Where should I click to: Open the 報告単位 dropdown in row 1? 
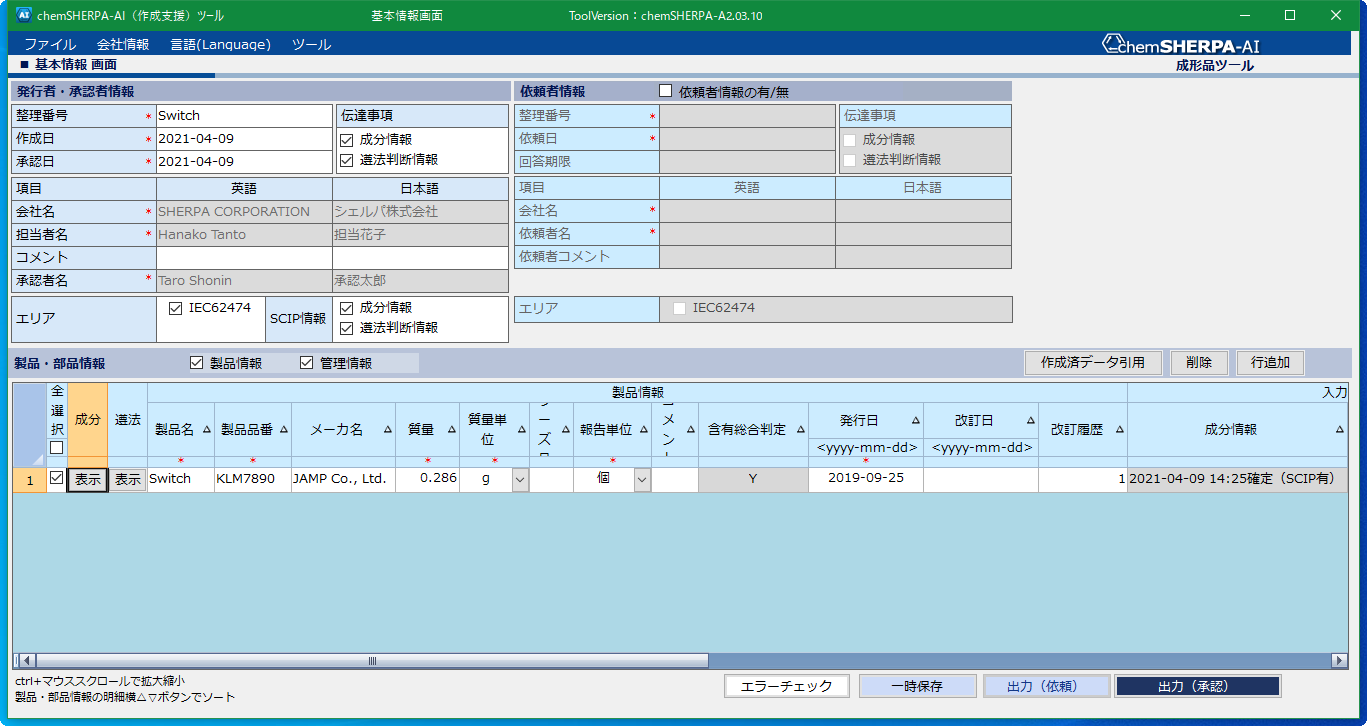(x=640, y=478)
